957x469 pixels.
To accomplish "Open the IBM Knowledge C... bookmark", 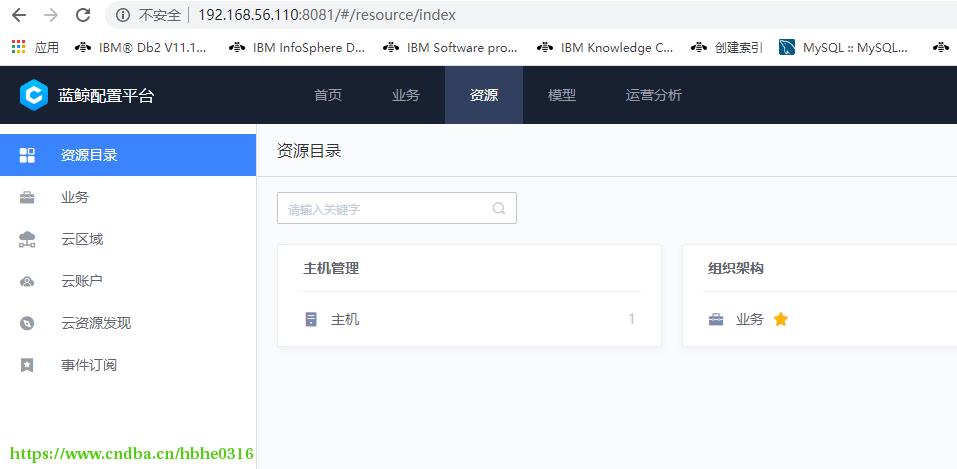I will click(605, 48).
